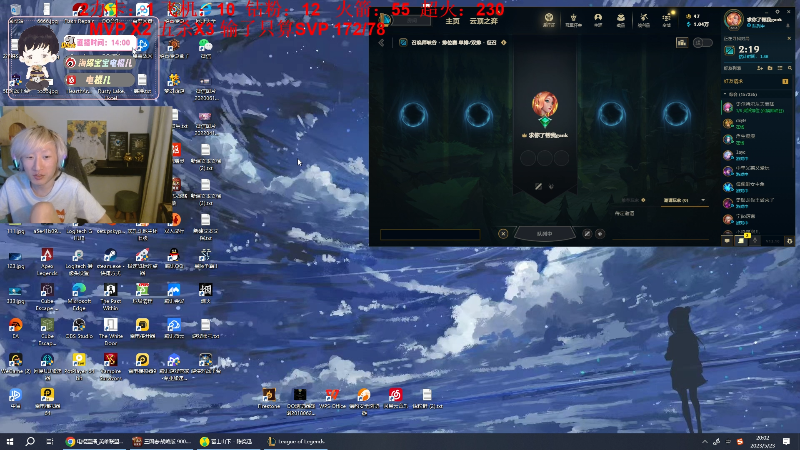Open The White Door desktop shortcut

[110, 331]
